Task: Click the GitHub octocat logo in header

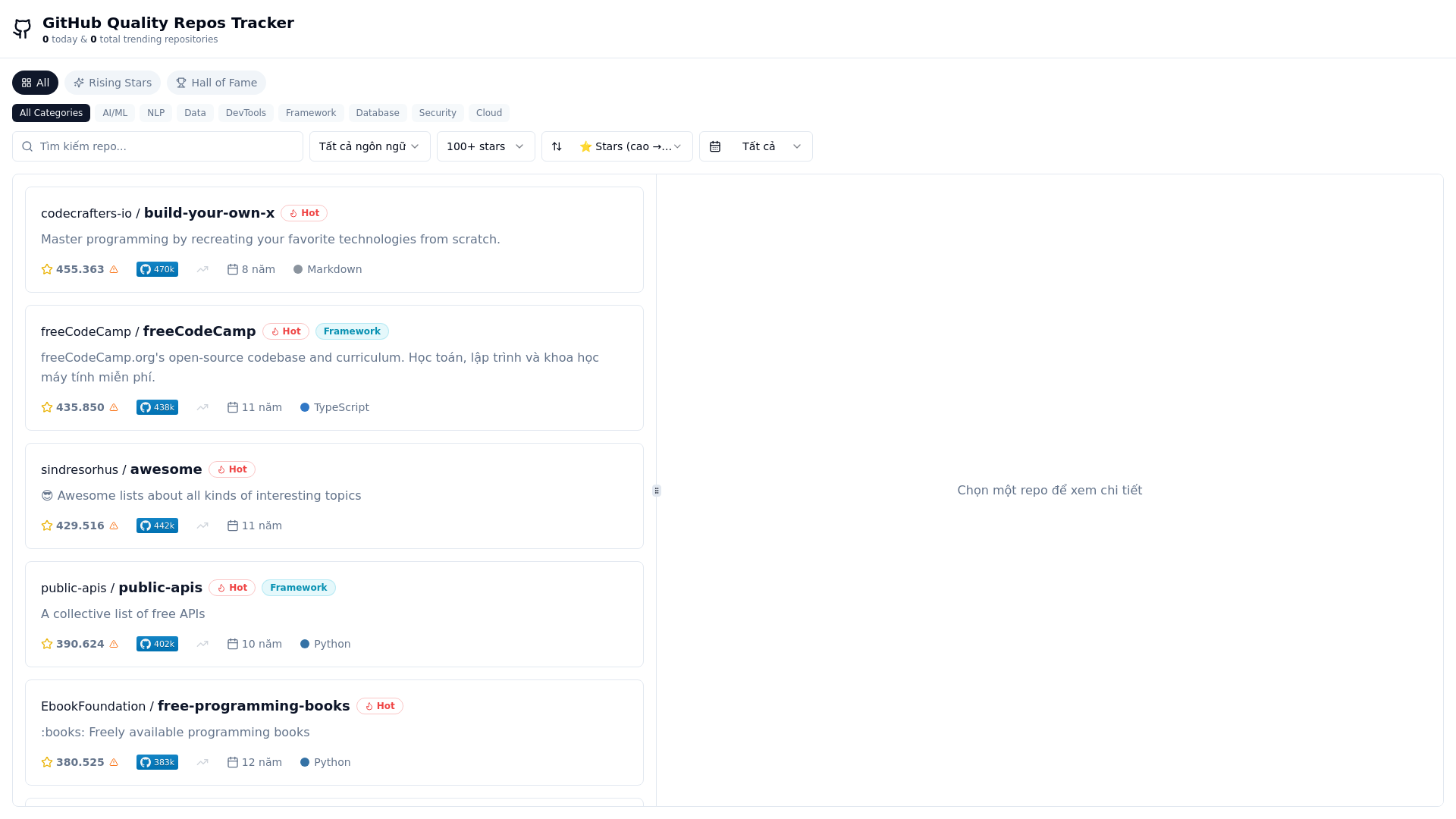Action: point(22,29)
